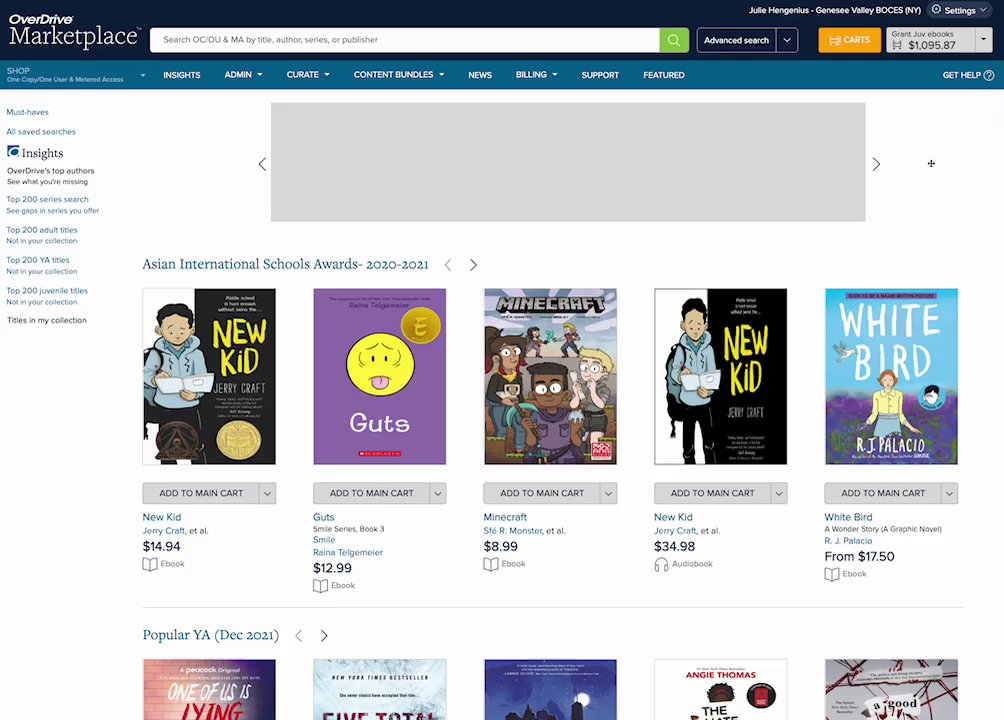Show previous Popular YA titles
Screen dimensions: 1004x720
[299, 635]
